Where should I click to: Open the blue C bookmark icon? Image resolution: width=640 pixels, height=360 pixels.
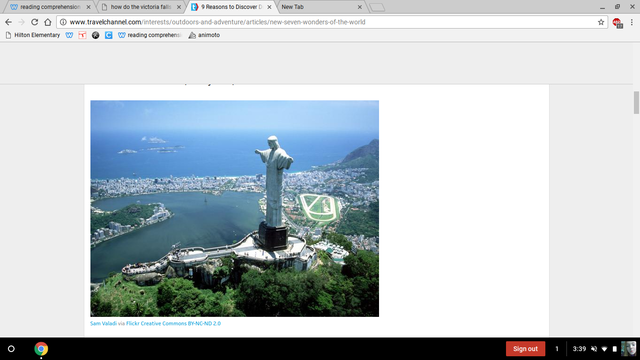point(109,35)
